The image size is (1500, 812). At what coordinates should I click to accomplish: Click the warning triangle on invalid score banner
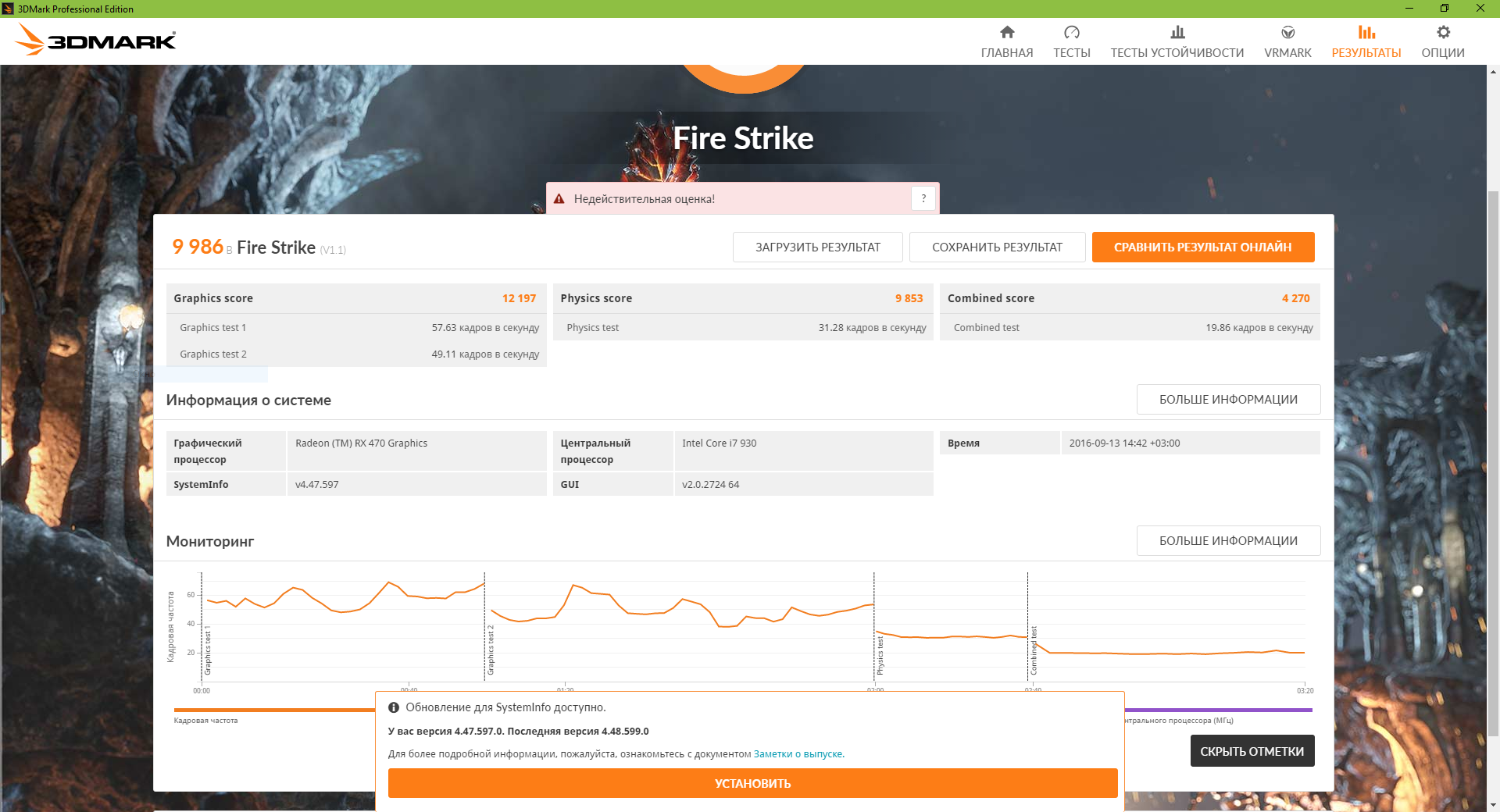559,199
